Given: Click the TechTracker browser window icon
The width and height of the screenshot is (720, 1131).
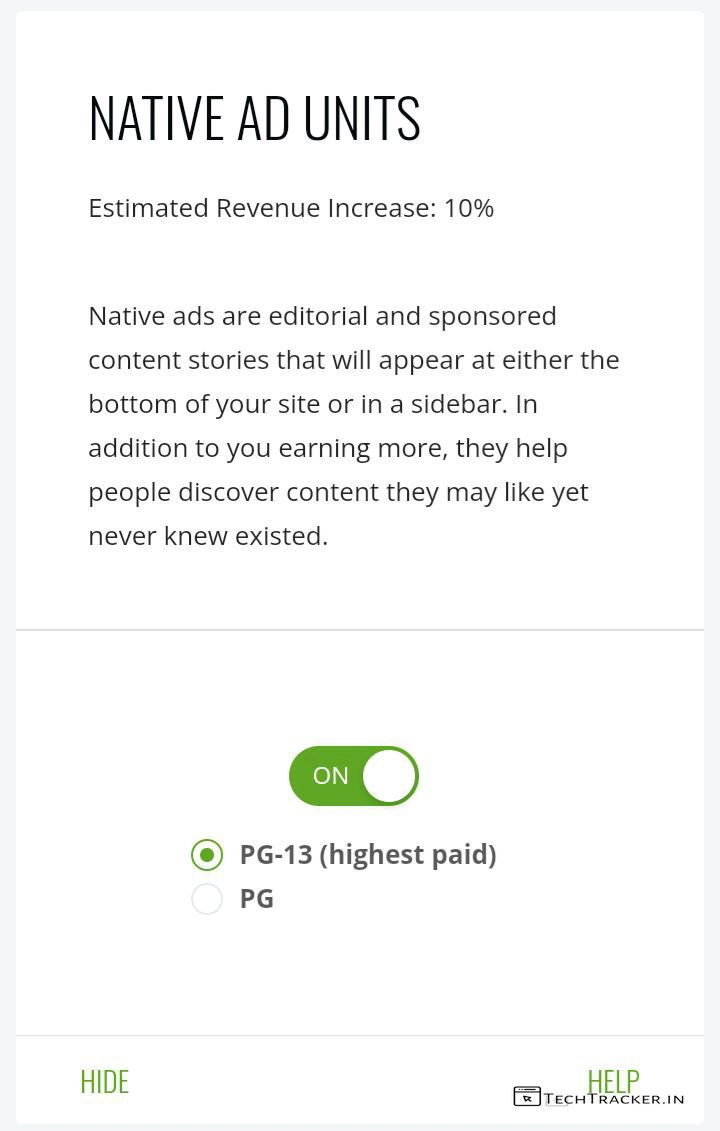Looking at the screenshot, I should (527, 1097).
